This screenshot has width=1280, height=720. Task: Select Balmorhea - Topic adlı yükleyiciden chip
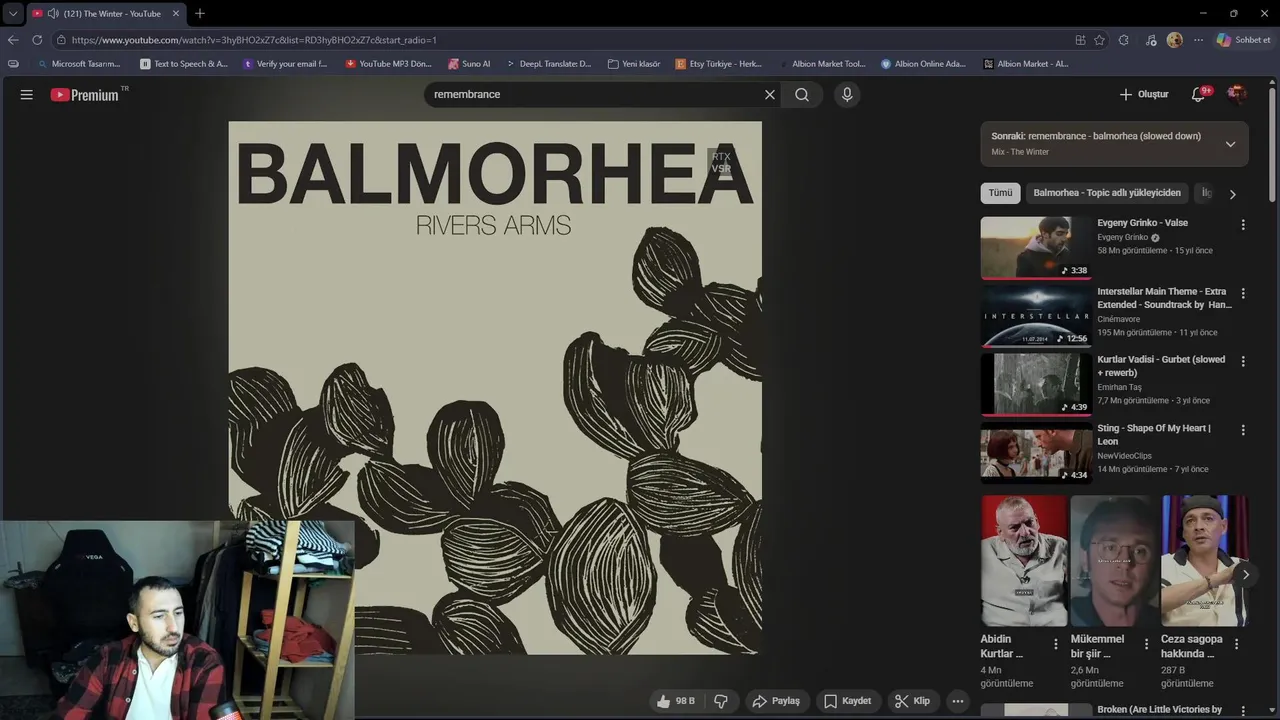pyautogui.click(x=1107, y=193)
